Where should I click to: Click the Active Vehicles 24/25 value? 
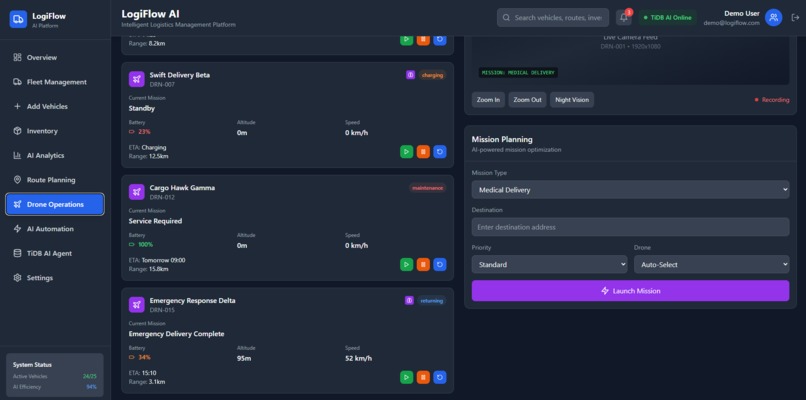tap(89, 376)
